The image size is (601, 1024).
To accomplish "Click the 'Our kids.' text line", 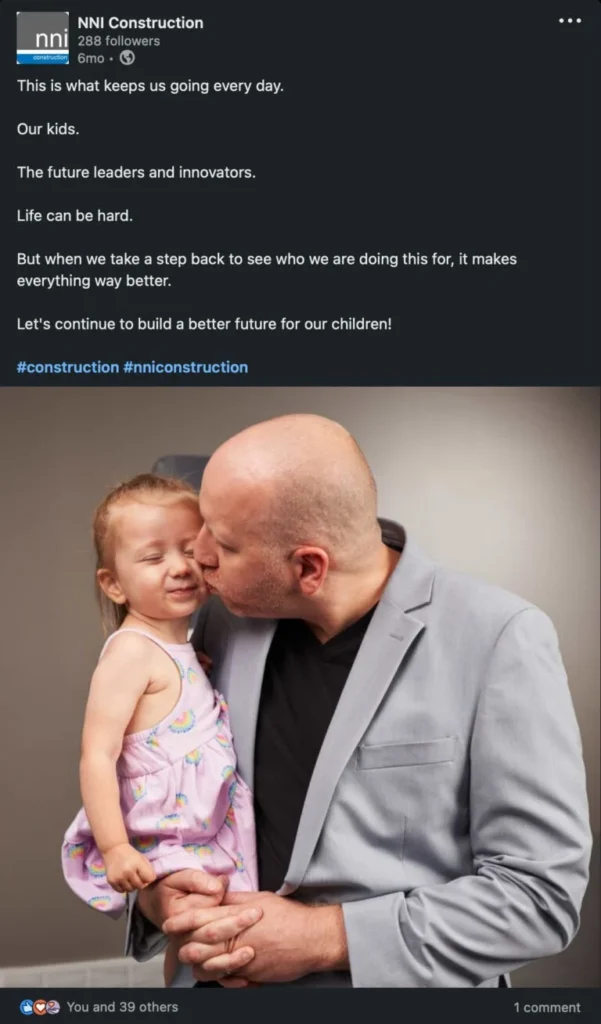I will pyautogui.click(x=48, y=129).
